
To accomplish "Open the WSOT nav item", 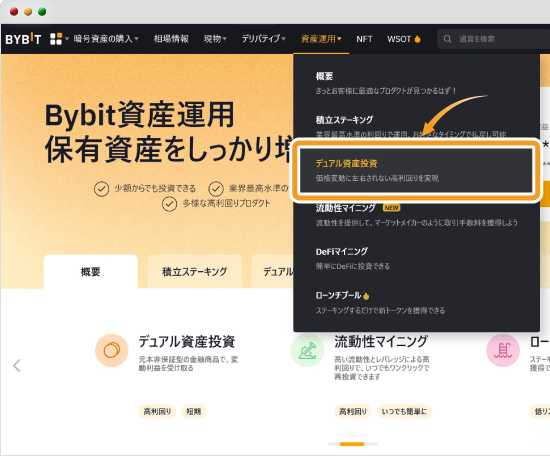I will pyautogui.click(x=399, y=39).
